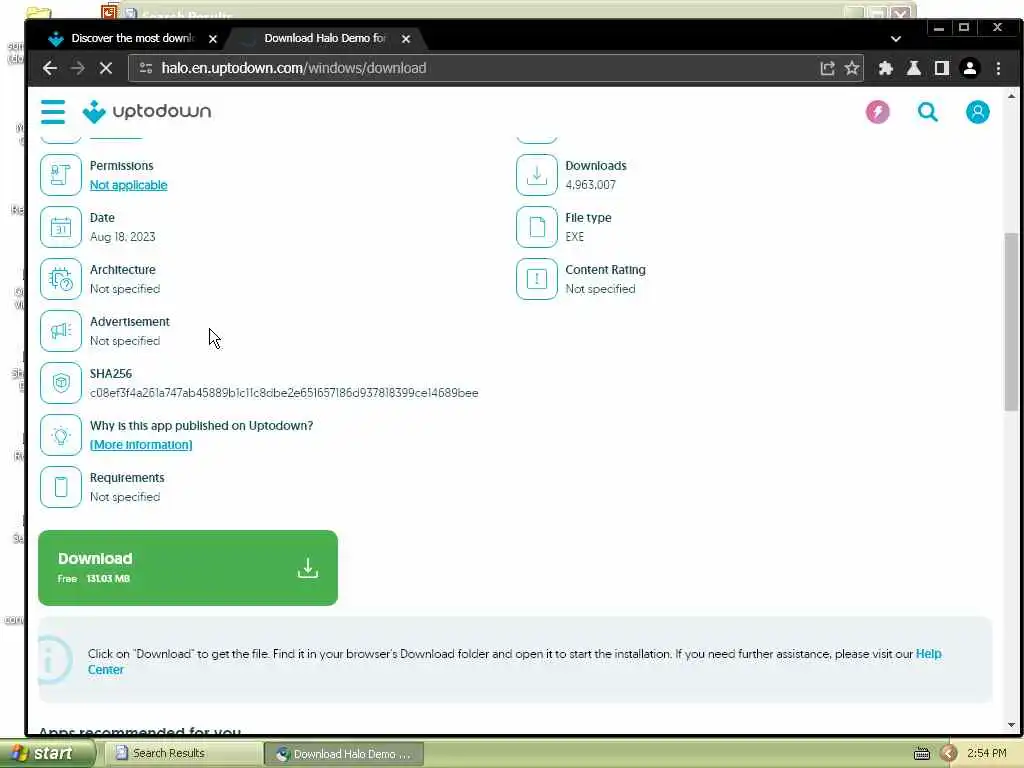Image resolution: width=1024 pixels, height=768 pixels.
Task: Stop page loading with the X button
Action: click(x=106, y=68)
